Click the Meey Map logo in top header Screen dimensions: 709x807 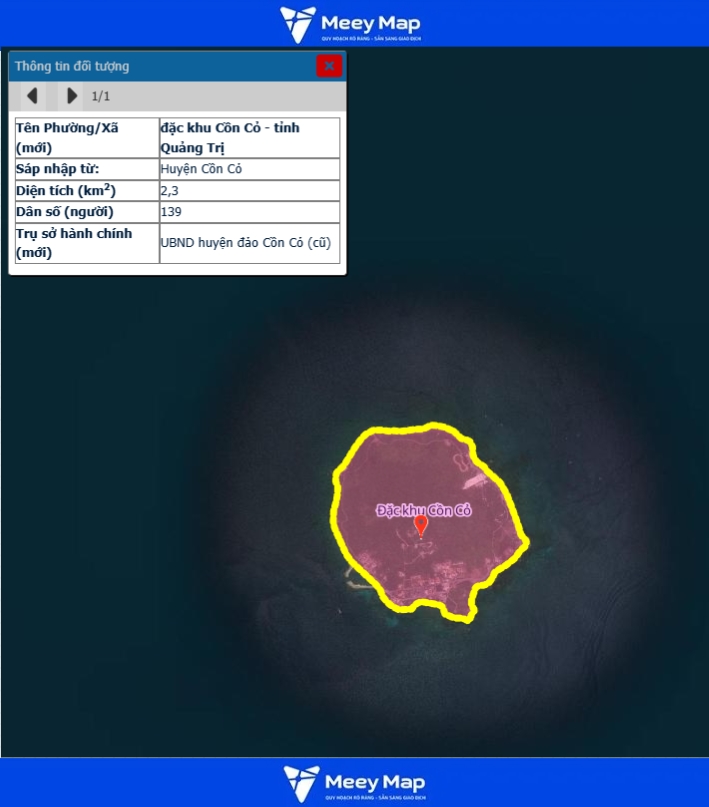(x=354, y=23)
